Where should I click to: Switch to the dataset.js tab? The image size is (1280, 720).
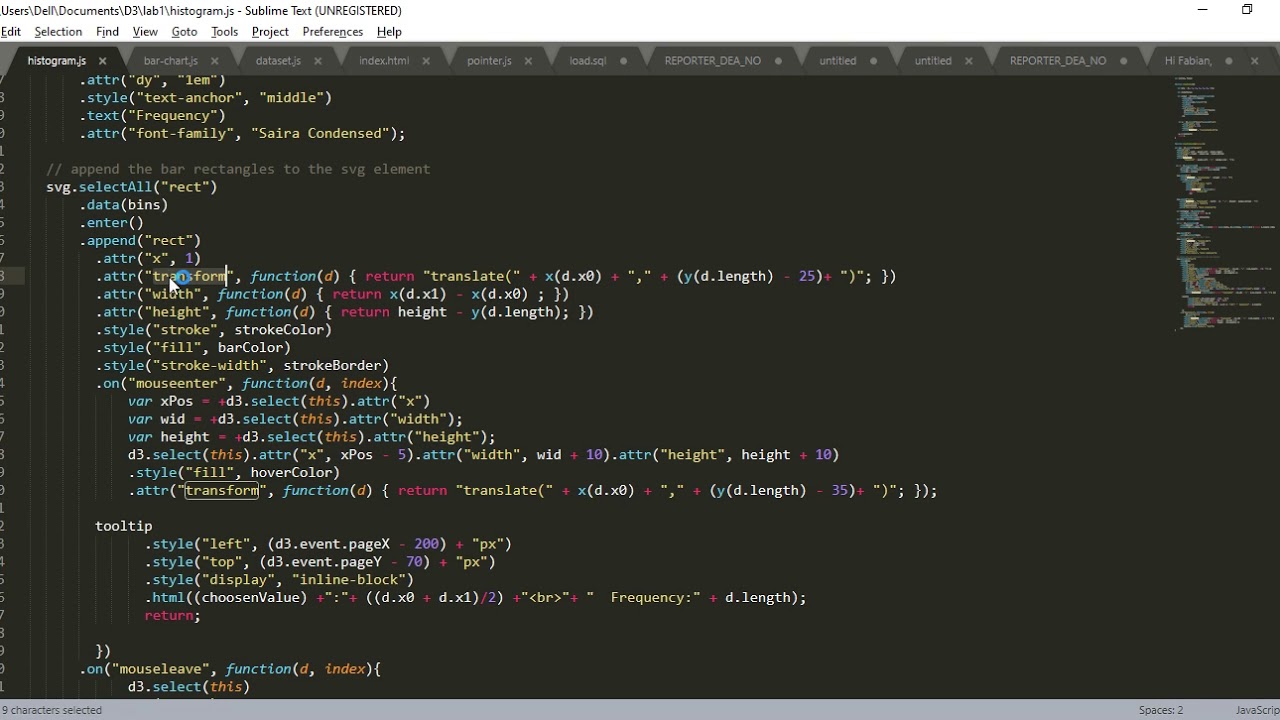pyautogui.click(x=278, y=61)
